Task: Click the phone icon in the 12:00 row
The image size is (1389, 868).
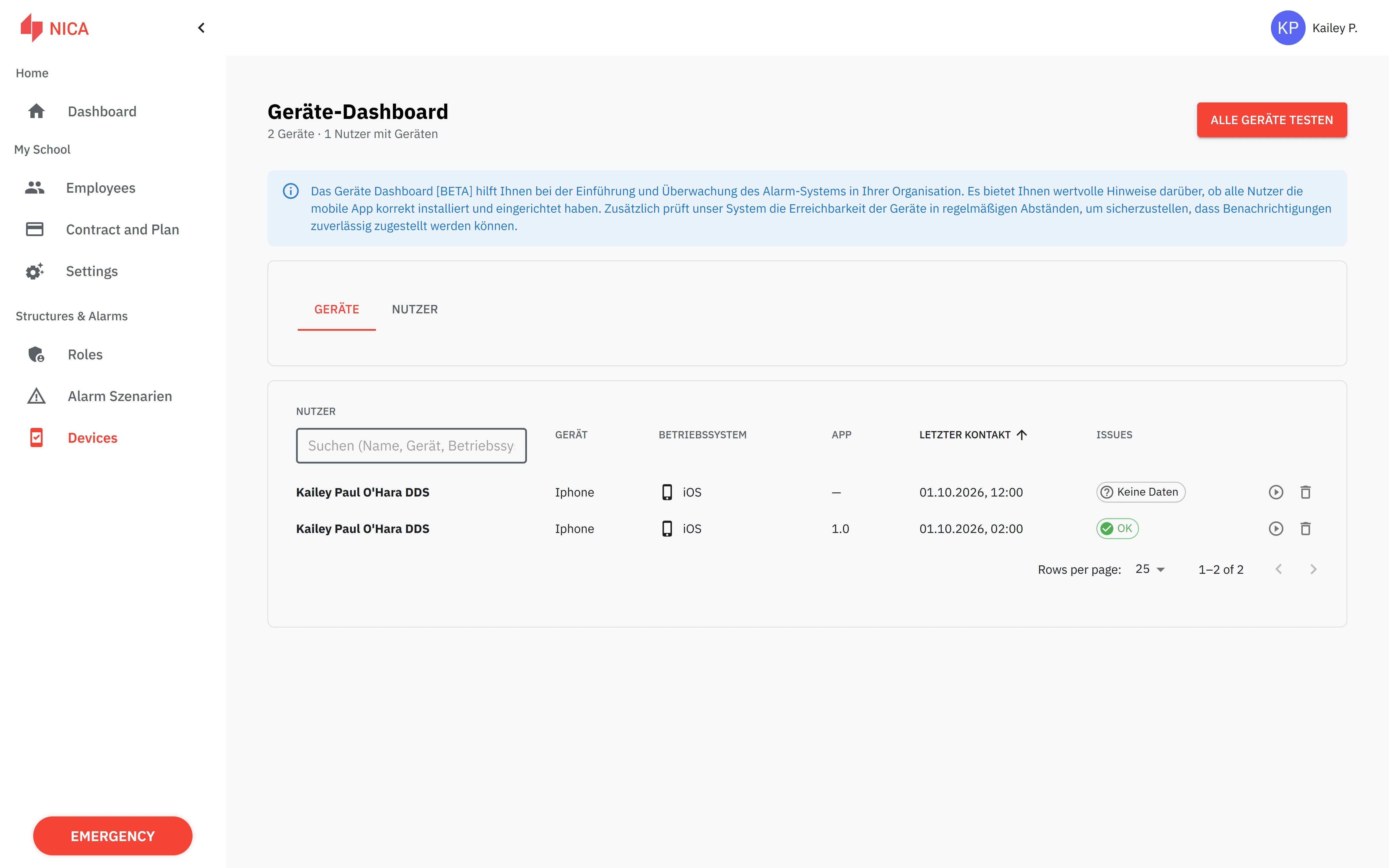Action: 667,492
